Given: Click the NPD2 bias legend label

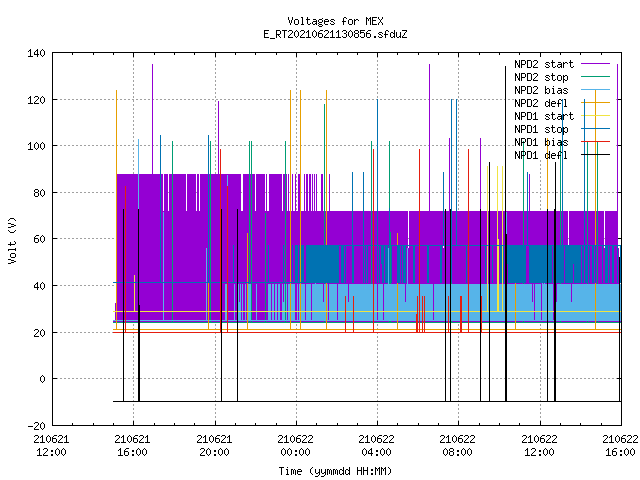Looking at the screenshot, I should pos(541,90).
